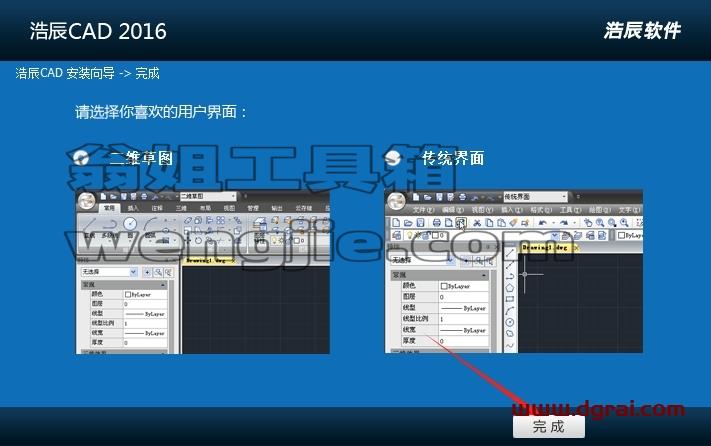
Task: Click the round application logo in the 二维草图 preview
Action: (87, 200)
